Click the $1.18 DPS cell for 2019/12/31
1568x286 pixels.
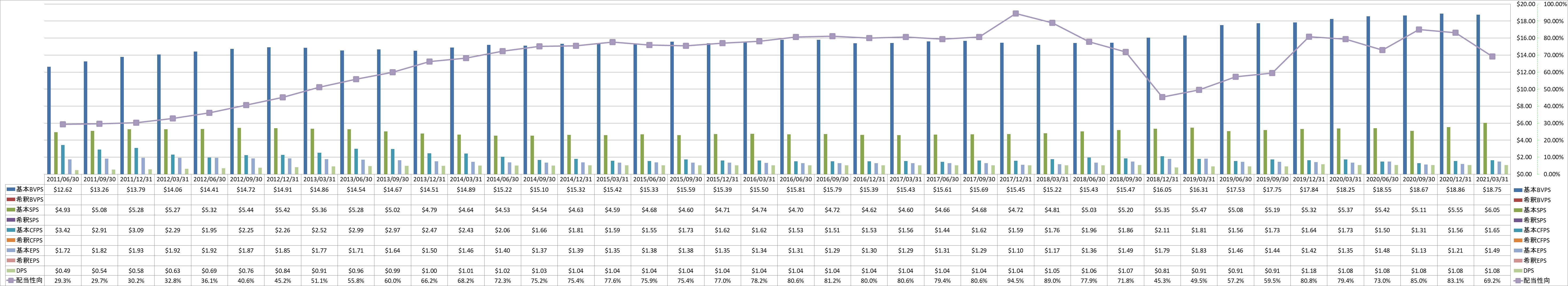coord(1309,270)
